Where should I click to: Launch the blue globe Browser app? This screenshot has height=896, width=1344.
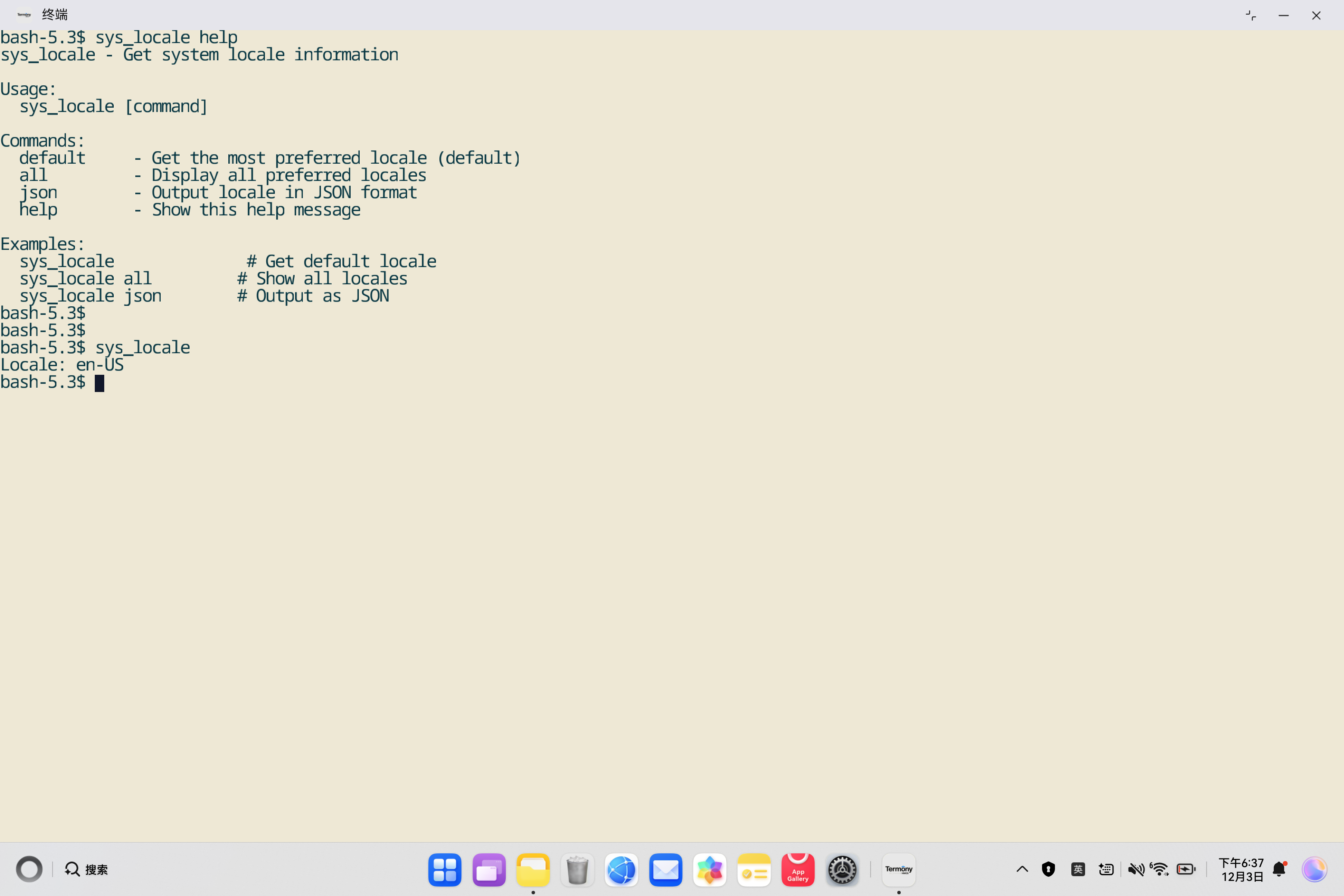(x=621, y=870)
